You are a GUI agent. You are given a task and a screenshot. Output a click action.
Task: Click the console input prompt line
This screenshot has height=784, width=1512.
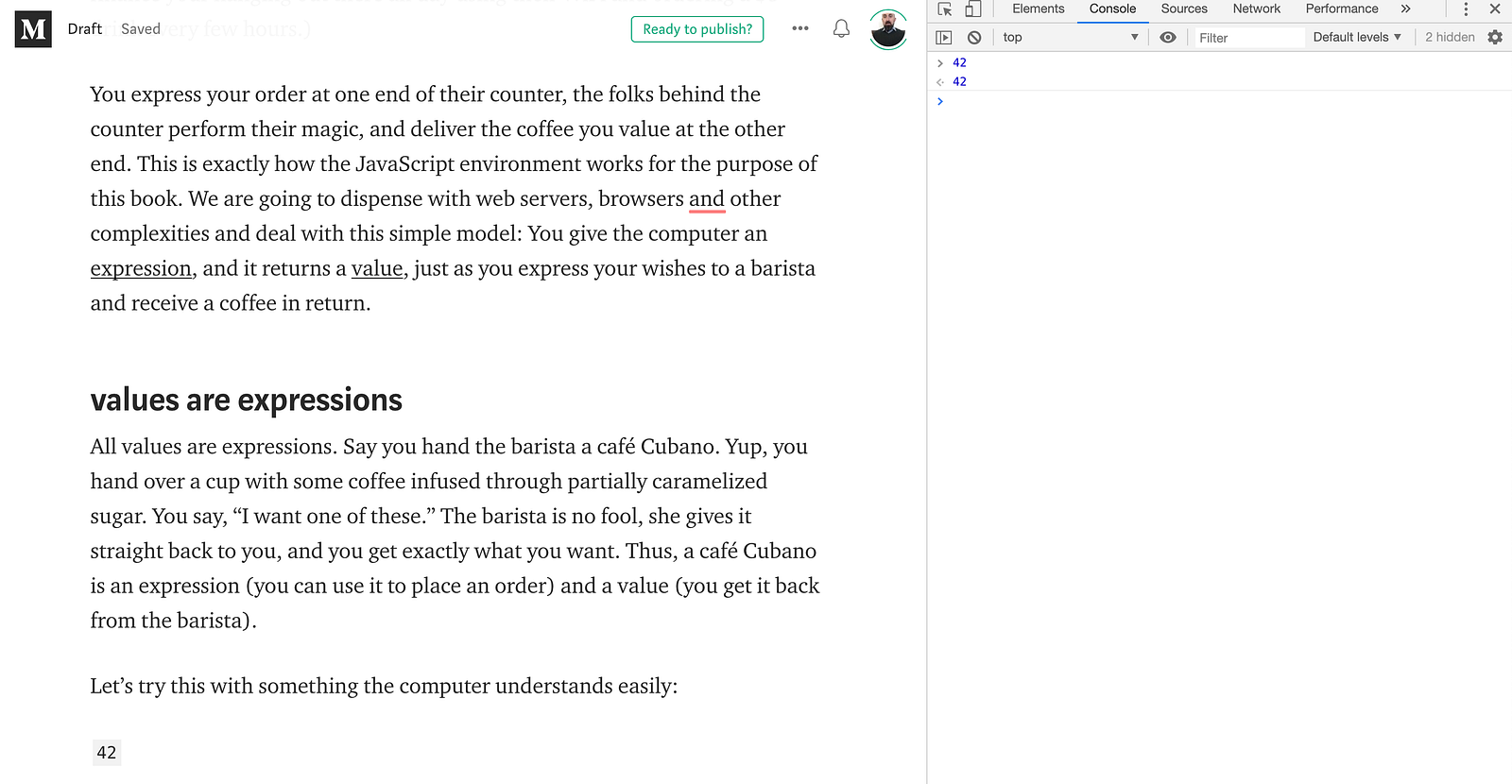click(x=1219, y=101)
